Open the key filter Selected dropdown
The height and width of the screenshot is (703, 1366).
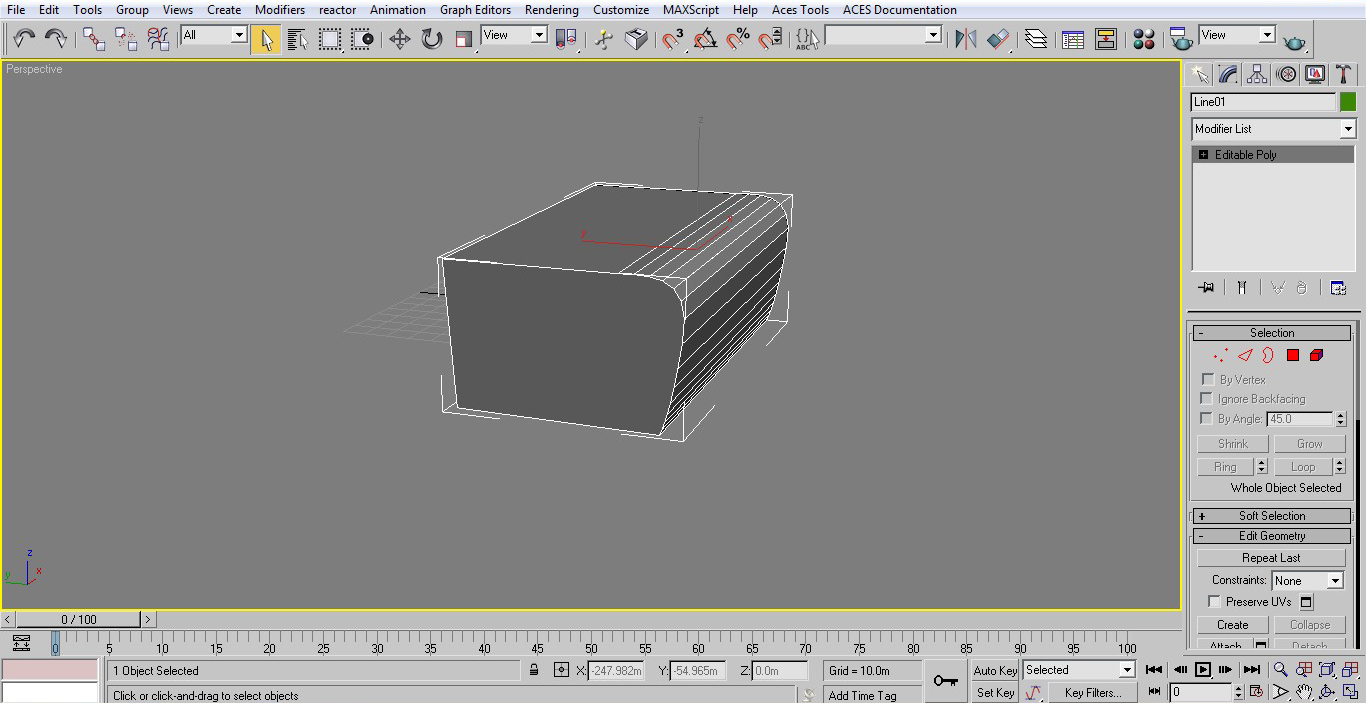pos(1078,670)
